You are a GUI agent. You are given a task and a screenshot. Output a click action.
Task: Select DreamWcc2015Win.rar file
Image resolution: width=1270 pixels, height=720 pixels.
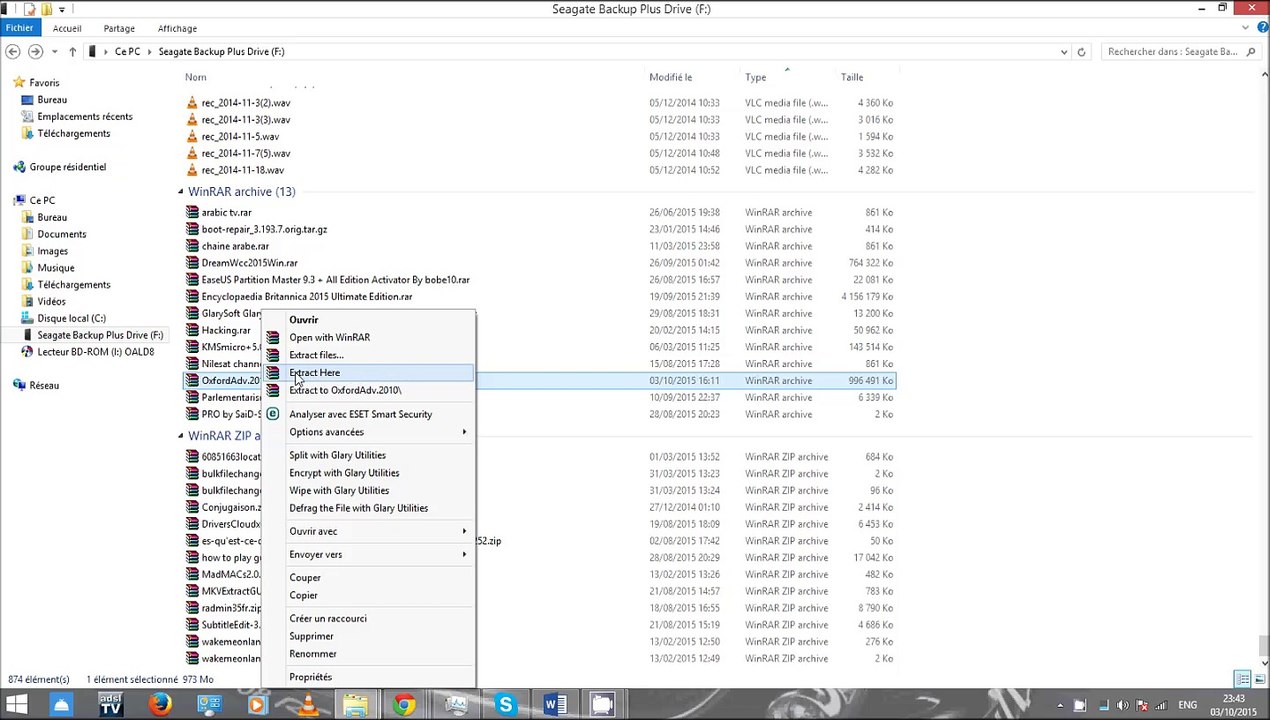(x=250, y=263)
